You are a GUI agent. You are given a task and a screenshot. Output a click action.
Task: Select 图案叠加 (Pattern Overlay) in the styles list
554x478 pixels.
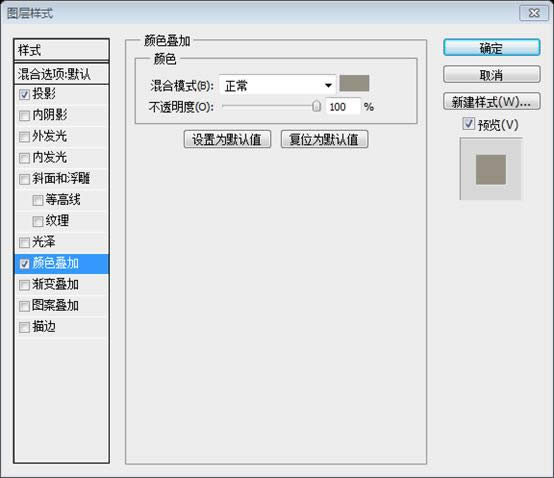61,306
